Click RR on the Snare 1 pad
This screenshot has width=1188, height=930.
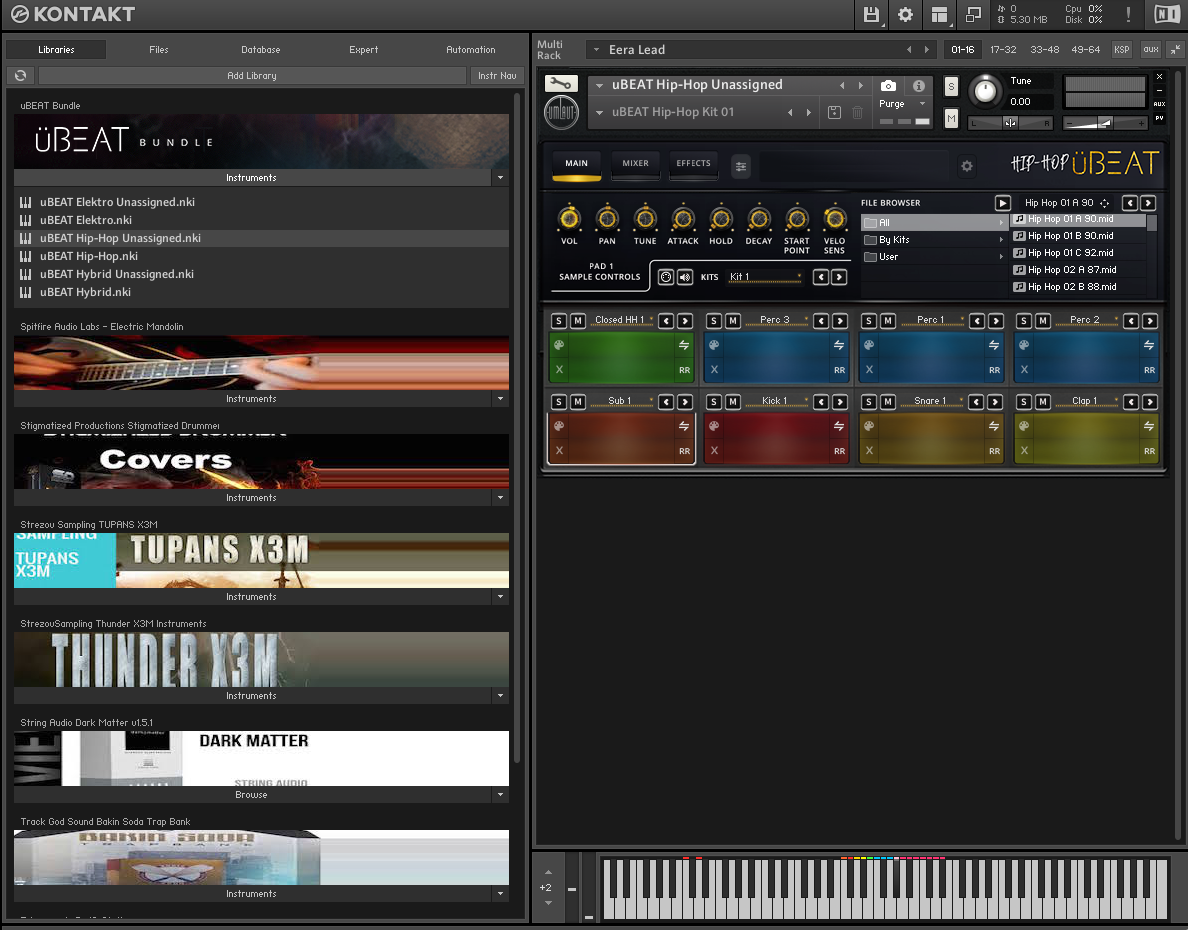point(995,451)
